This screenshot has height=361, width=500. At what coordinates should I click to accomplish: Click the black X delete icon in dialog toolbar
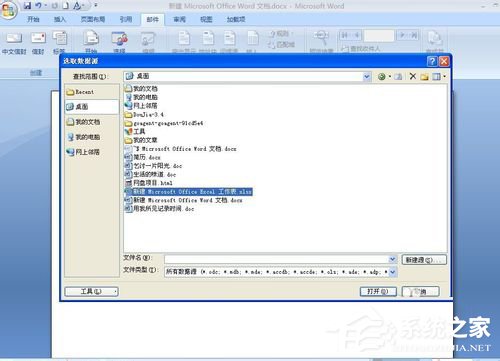(x=413, y=76)
